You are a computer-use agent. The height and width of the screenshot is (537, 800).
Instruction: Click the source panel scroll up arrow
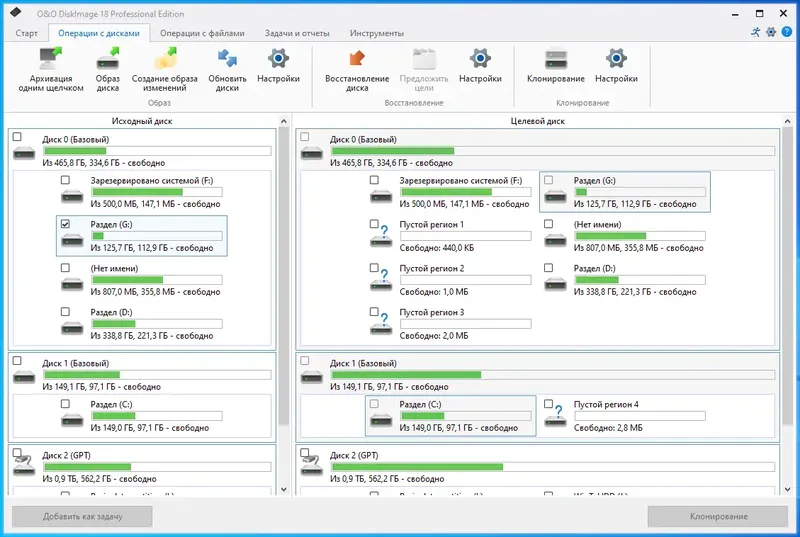284,121
